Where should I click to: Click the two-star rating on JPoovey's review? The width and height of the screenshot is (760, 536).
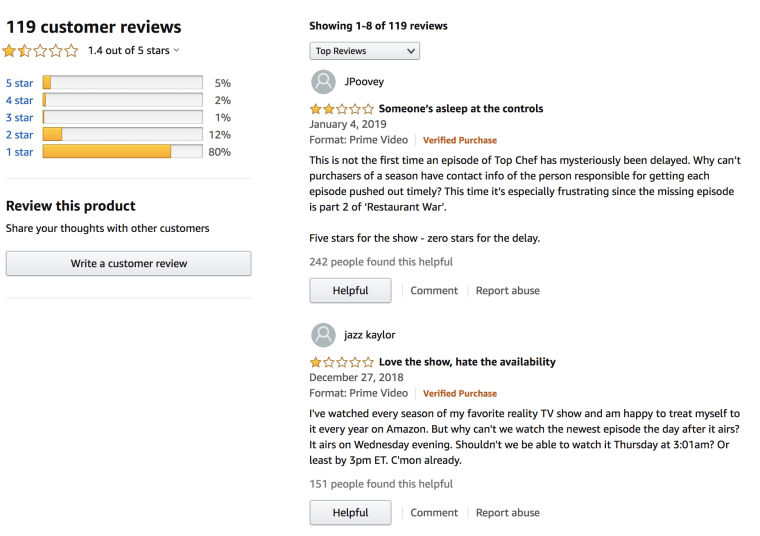(x=342, y=109)
